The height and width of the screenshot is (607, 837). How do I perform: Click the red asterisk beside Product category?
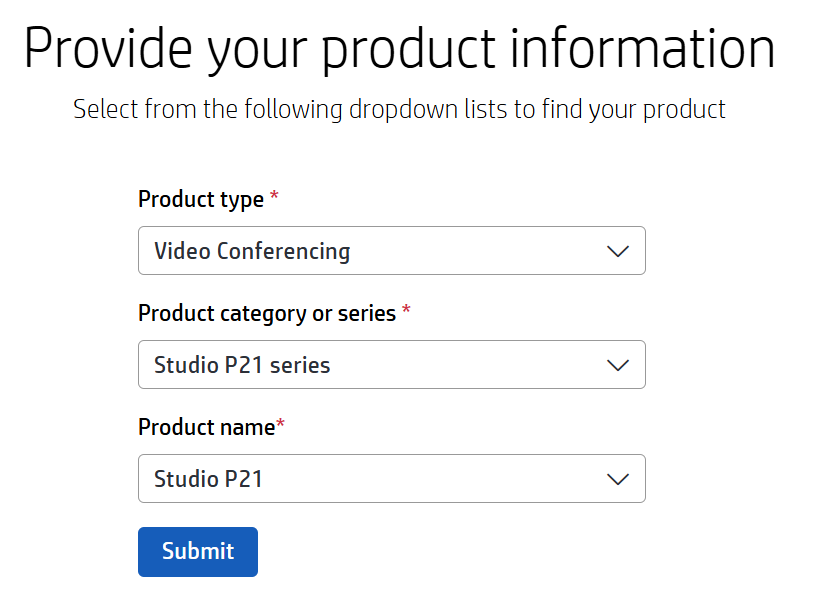pos(406,312)
